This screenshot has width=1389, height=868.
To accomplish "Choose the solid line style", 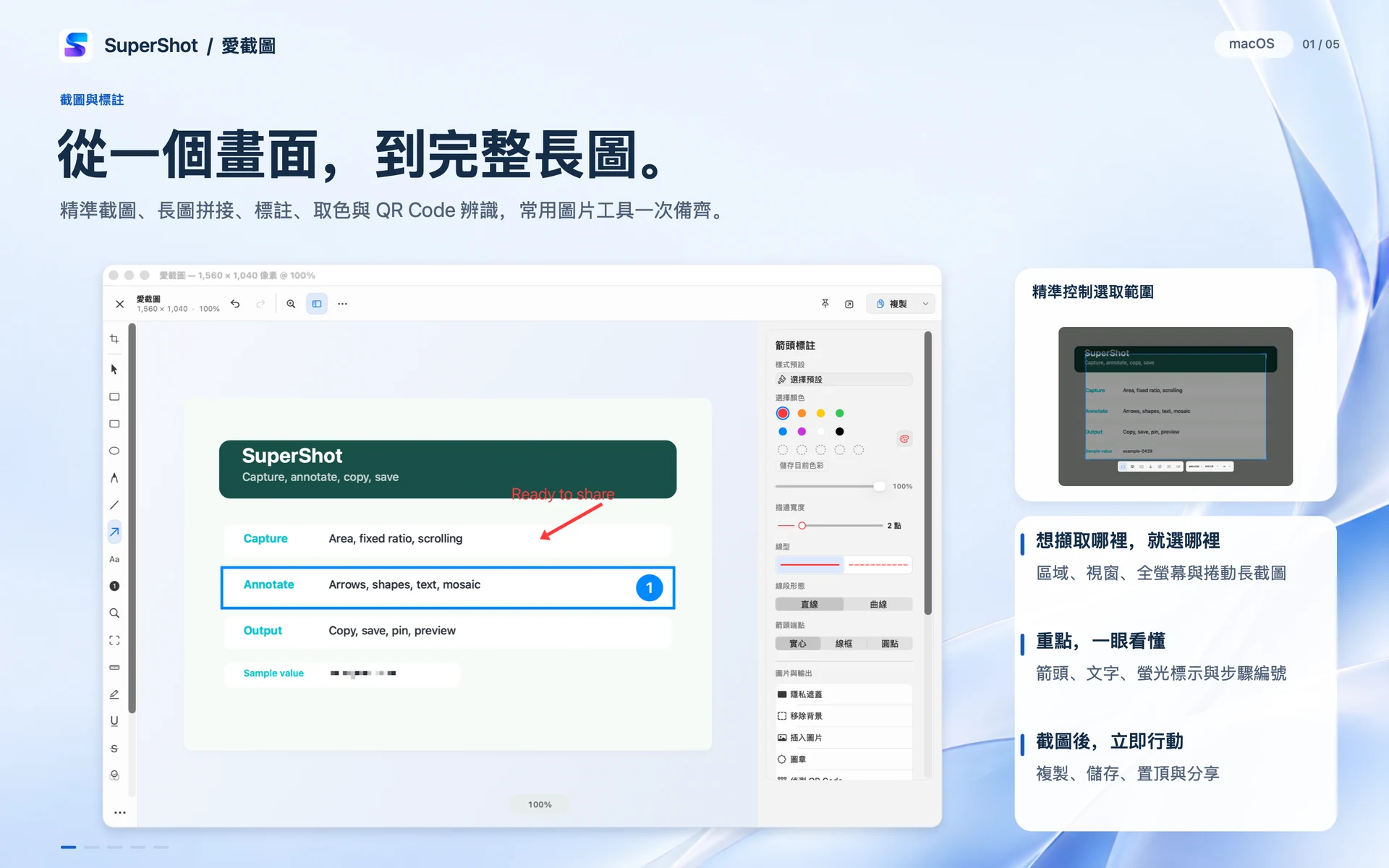I will [x=810, y=564].
